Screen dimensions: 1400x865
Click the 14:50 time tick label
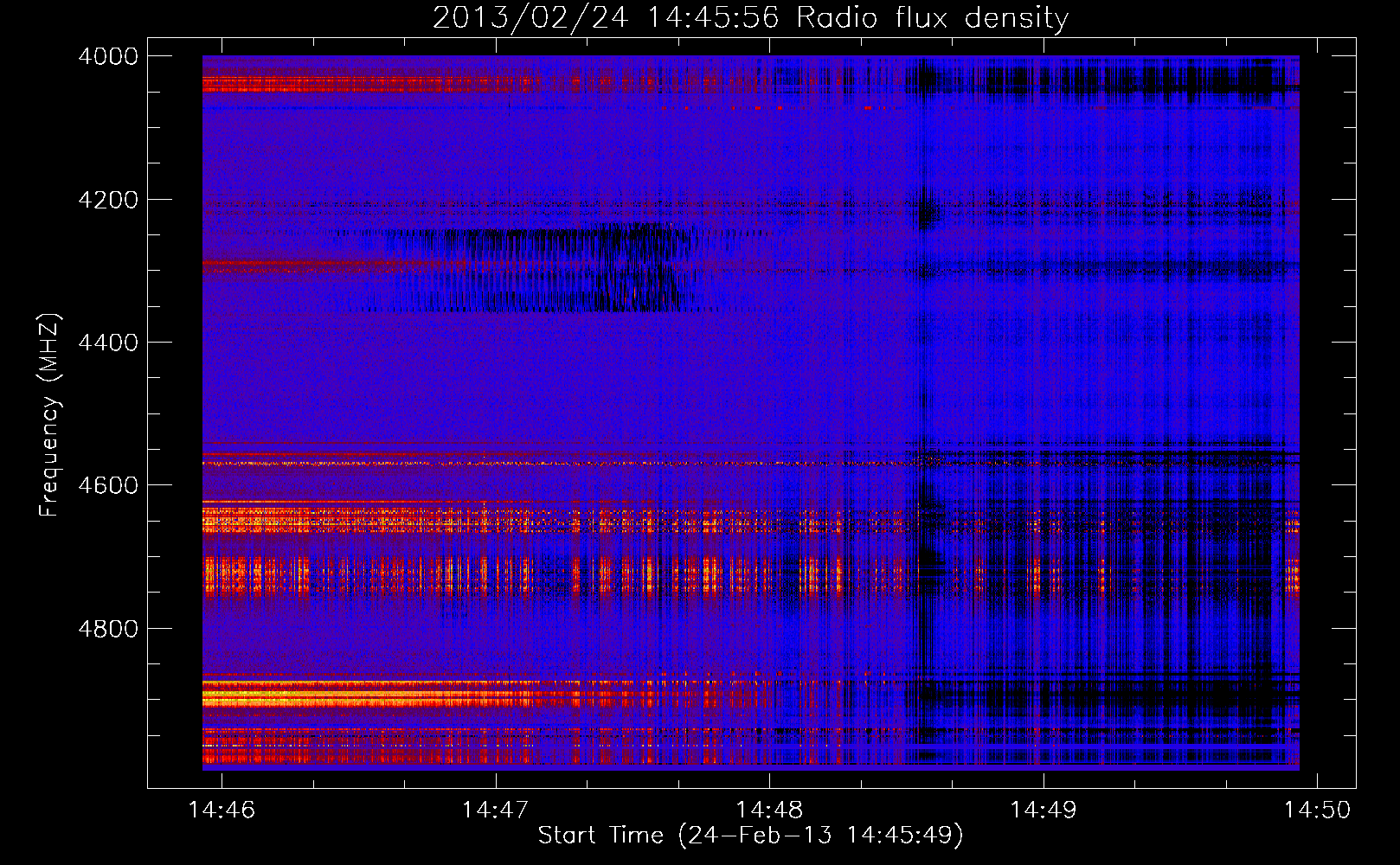point(1317,810)
